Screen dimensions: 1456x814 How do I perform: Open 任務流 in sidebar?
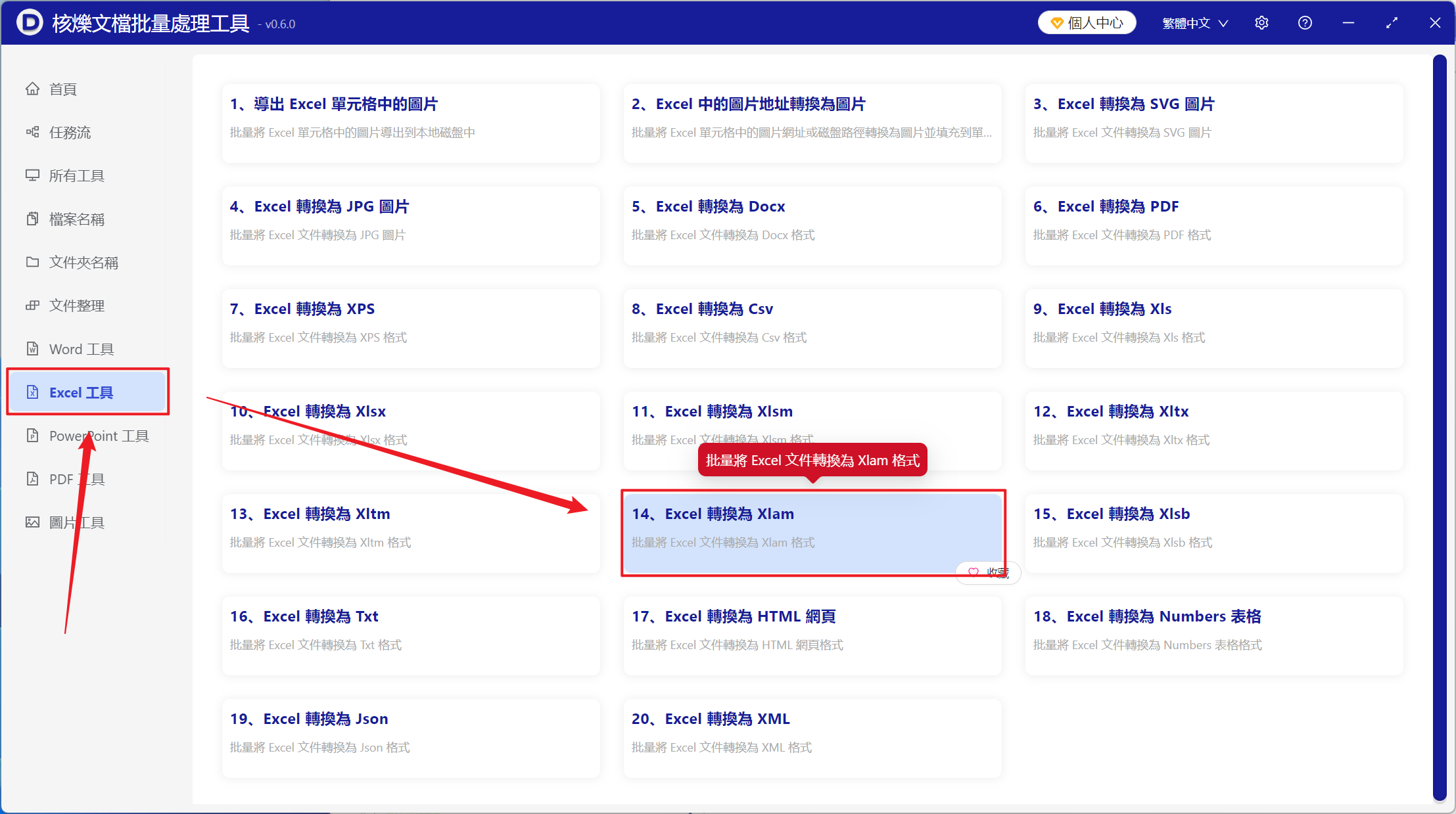(x=87, y=132)
